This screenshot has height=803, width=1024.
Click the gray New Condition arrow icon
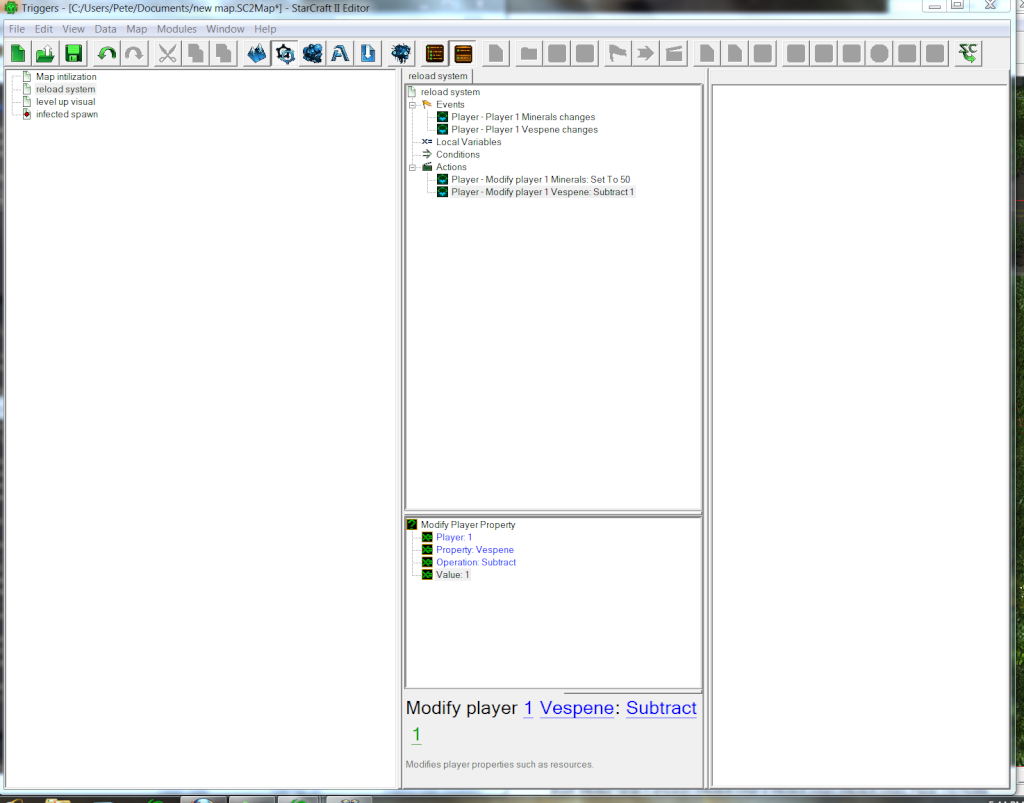tap(645, 54)
